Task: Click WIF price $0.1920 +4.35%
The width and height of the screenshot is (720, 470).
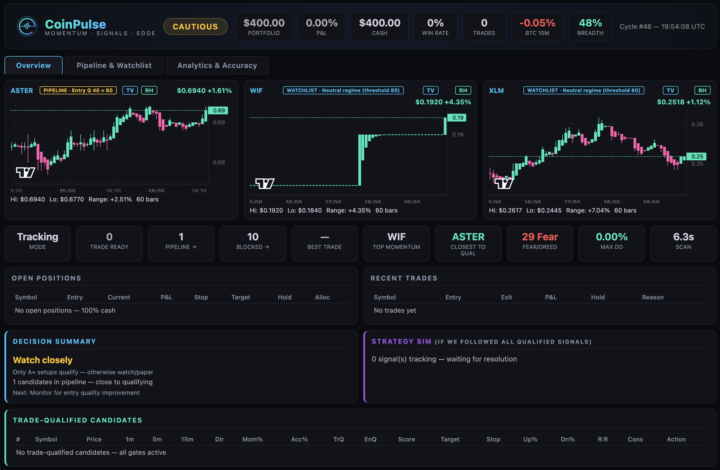Action: (x=443, y=102)
